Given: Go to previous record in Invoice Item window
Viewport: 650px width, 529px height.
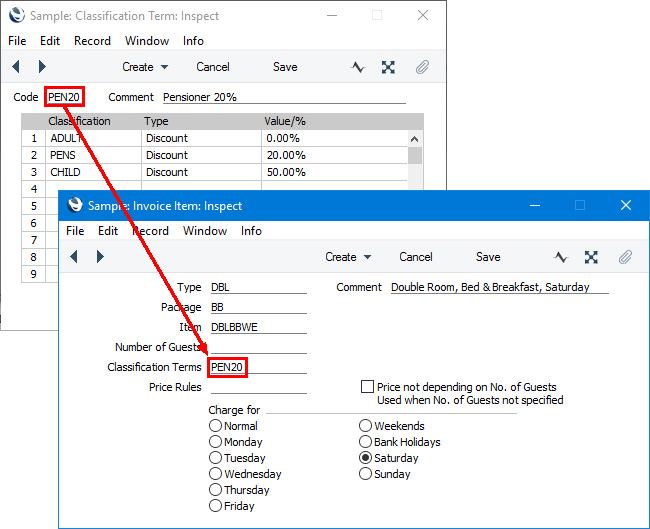Looking at the screenshot, I should (74, 257).
